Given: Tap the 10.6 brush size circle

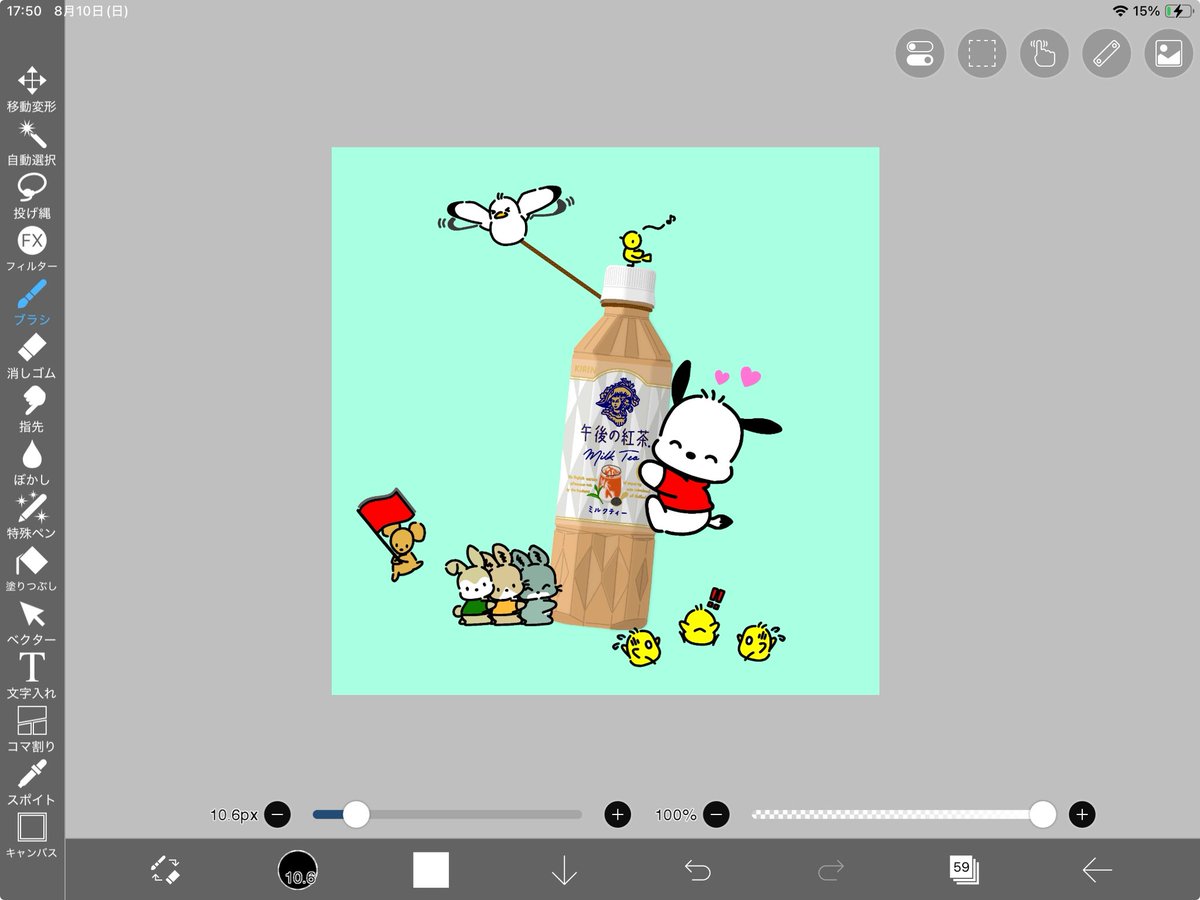Looking at the screenshot, I should pos(299,868).
